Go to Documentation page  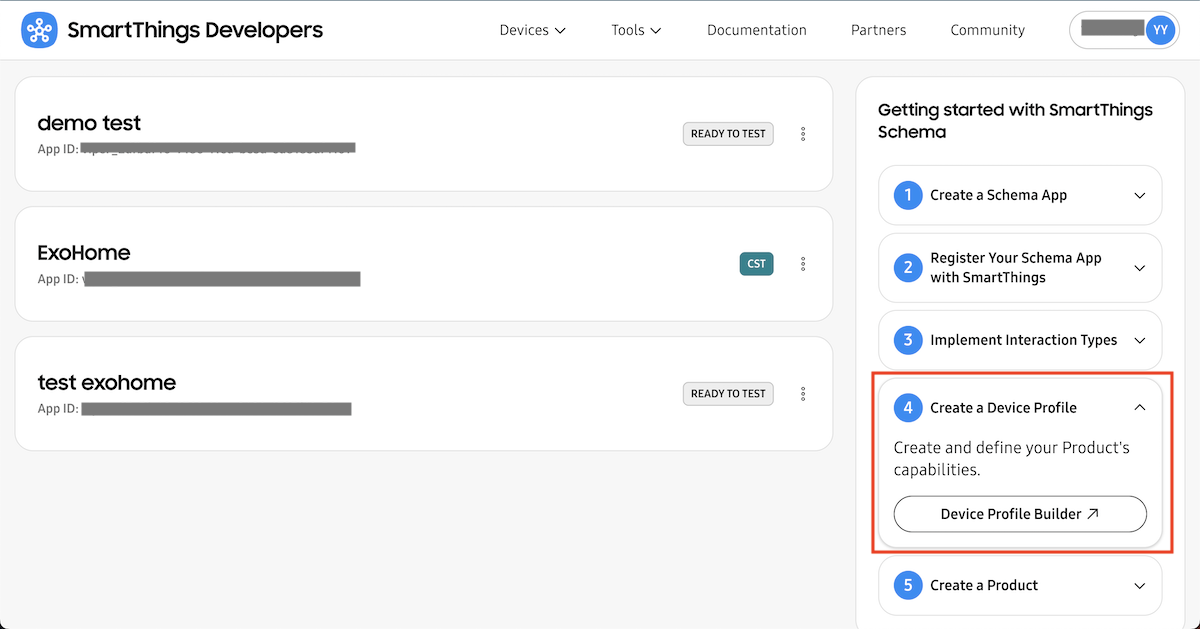(757, 30)
